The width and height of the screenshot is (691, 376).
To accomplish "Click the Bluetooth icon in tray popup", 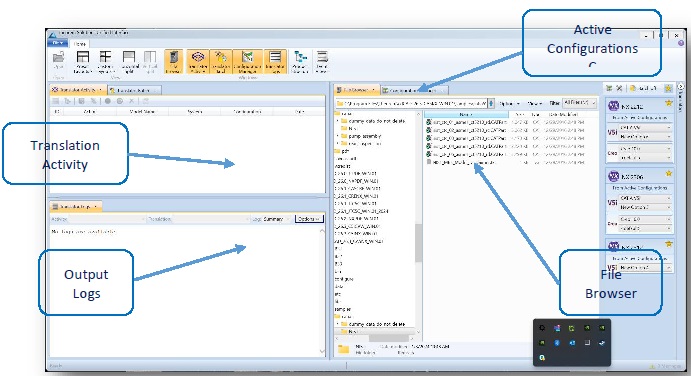I will click(x=557, y=342).
